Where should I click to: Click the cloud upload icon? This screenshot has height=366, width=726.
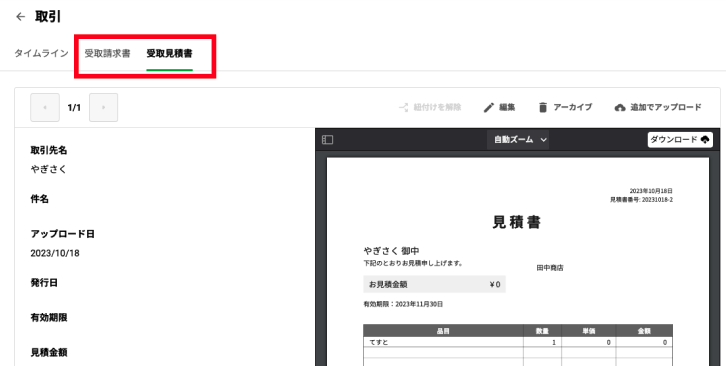[x=620, y=107]
